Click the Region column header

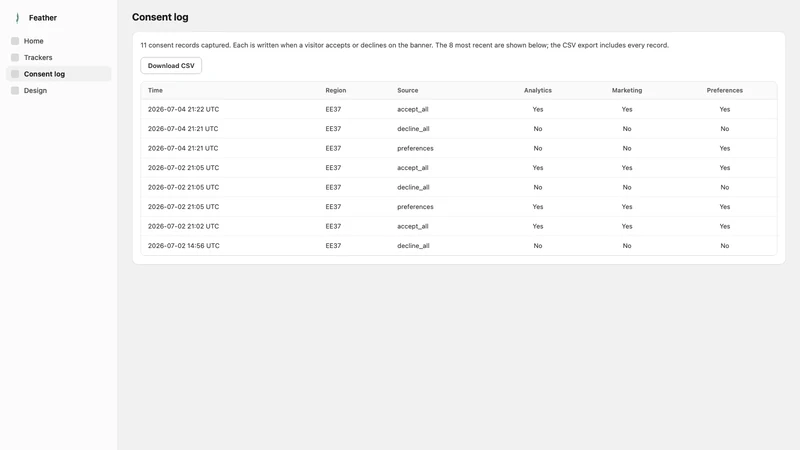pyautogui.click(x=336, y=90)
